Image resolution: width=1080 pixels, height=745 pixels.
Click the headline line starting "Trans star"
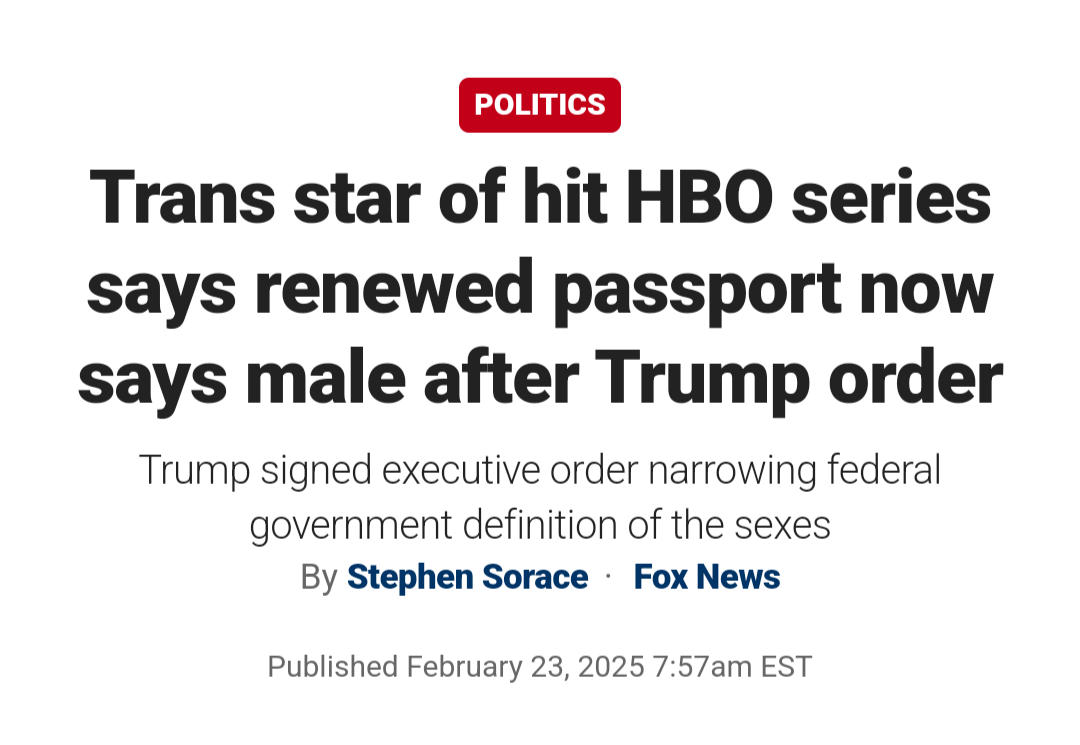(x=540, y=198)
